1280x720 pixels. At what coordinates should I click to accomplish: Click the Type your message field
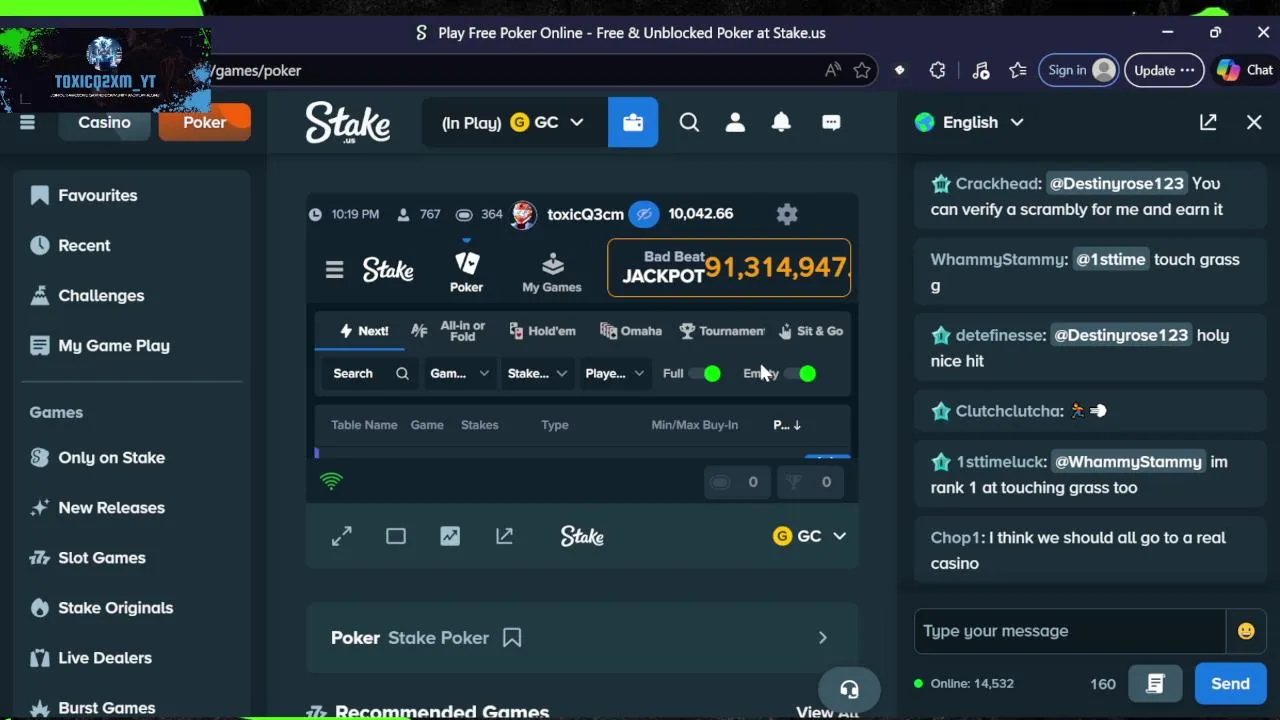pos(1069,631)
